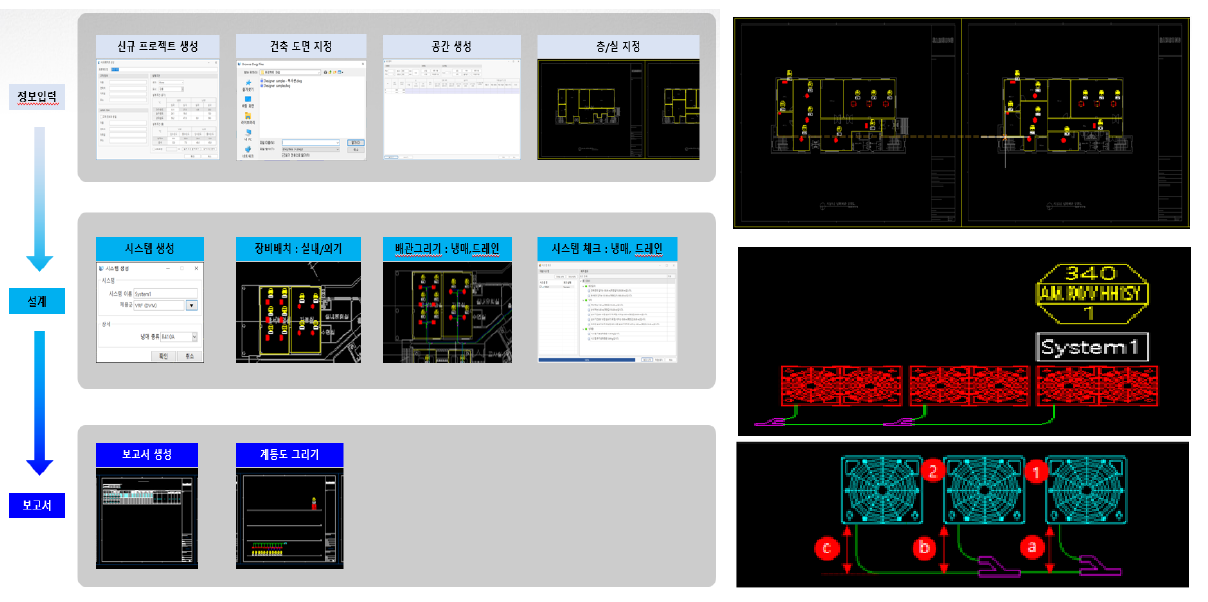The height and width of the screenshot is (602, 1208).
Task: Click the 내 PC icon in file dialog
Action: click(x=248, y=132)
